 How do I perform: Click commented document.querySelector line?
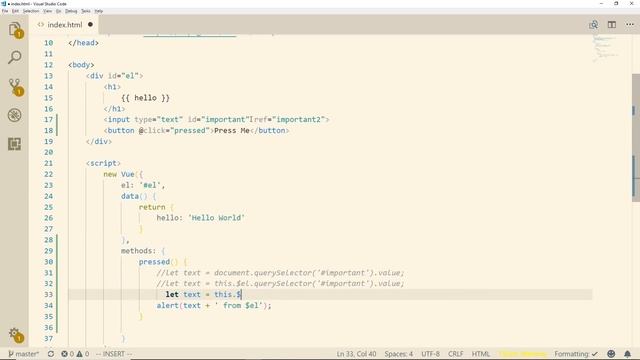click(280, 273)
